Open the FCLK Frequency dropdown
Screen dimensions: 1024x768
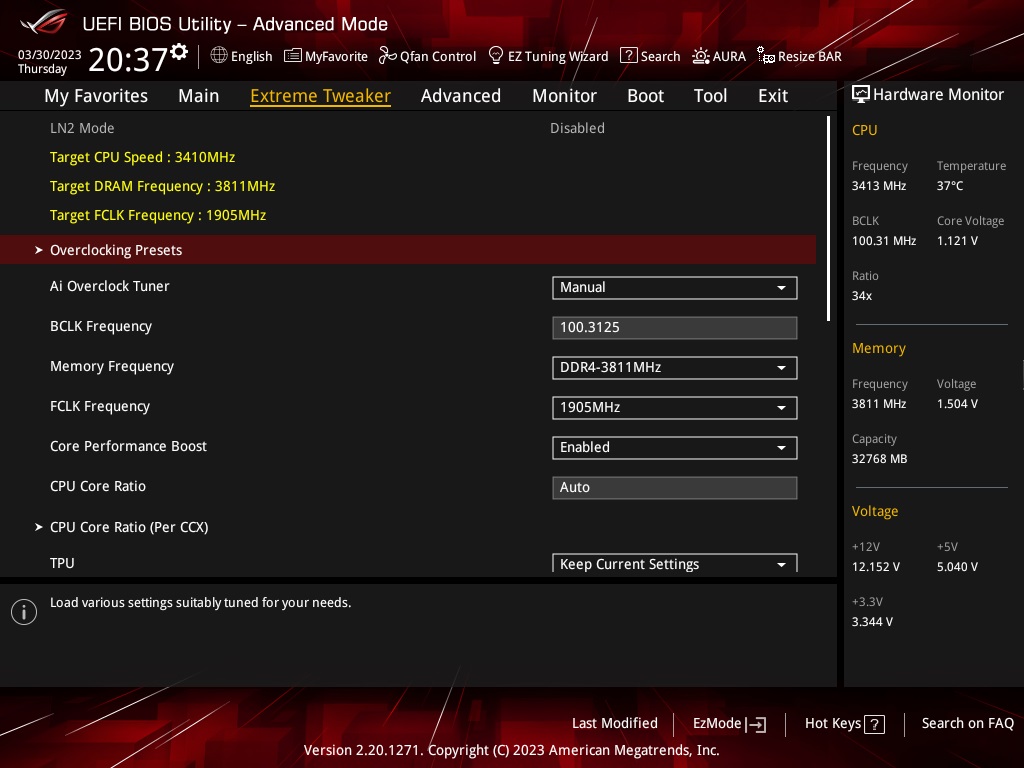675,408
